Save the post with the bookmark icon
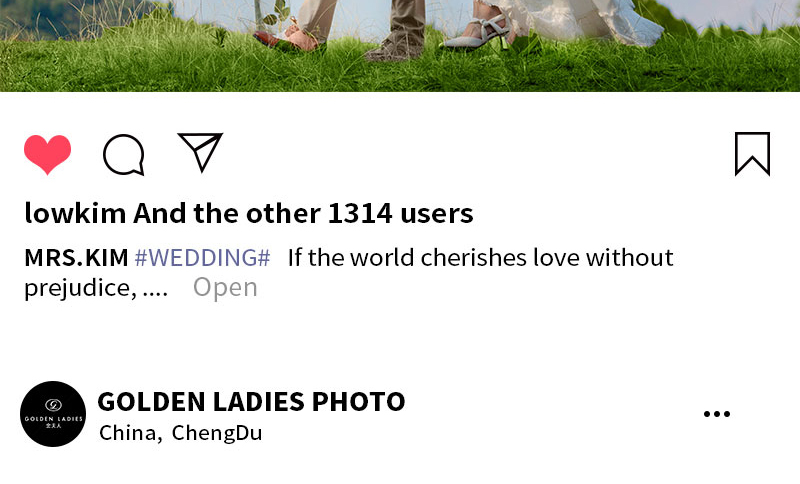 pyautogui.click(x=752, y=154)
